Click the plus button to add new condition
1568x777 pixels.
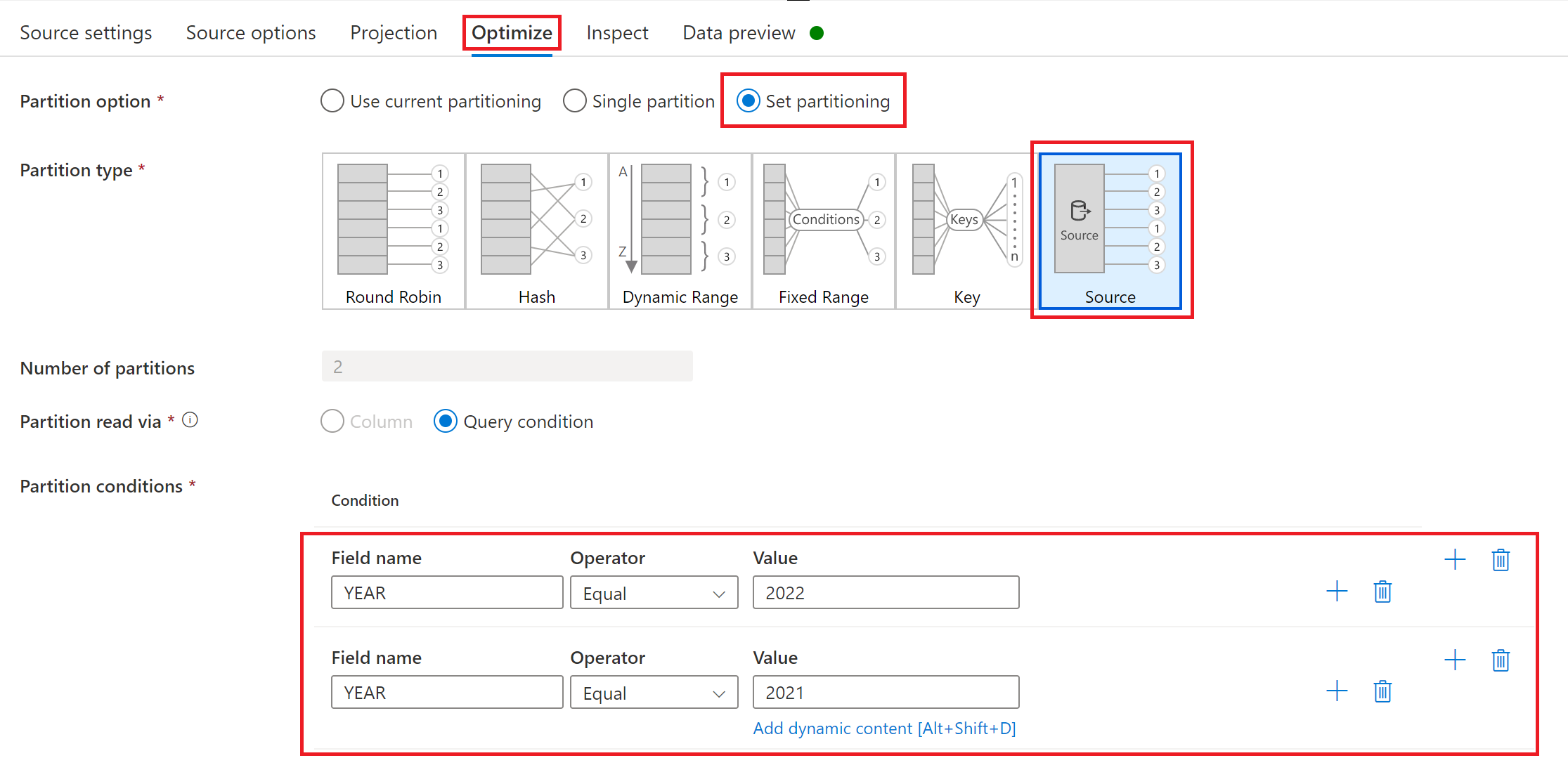pyautogui.click(x=1455, y=559)
